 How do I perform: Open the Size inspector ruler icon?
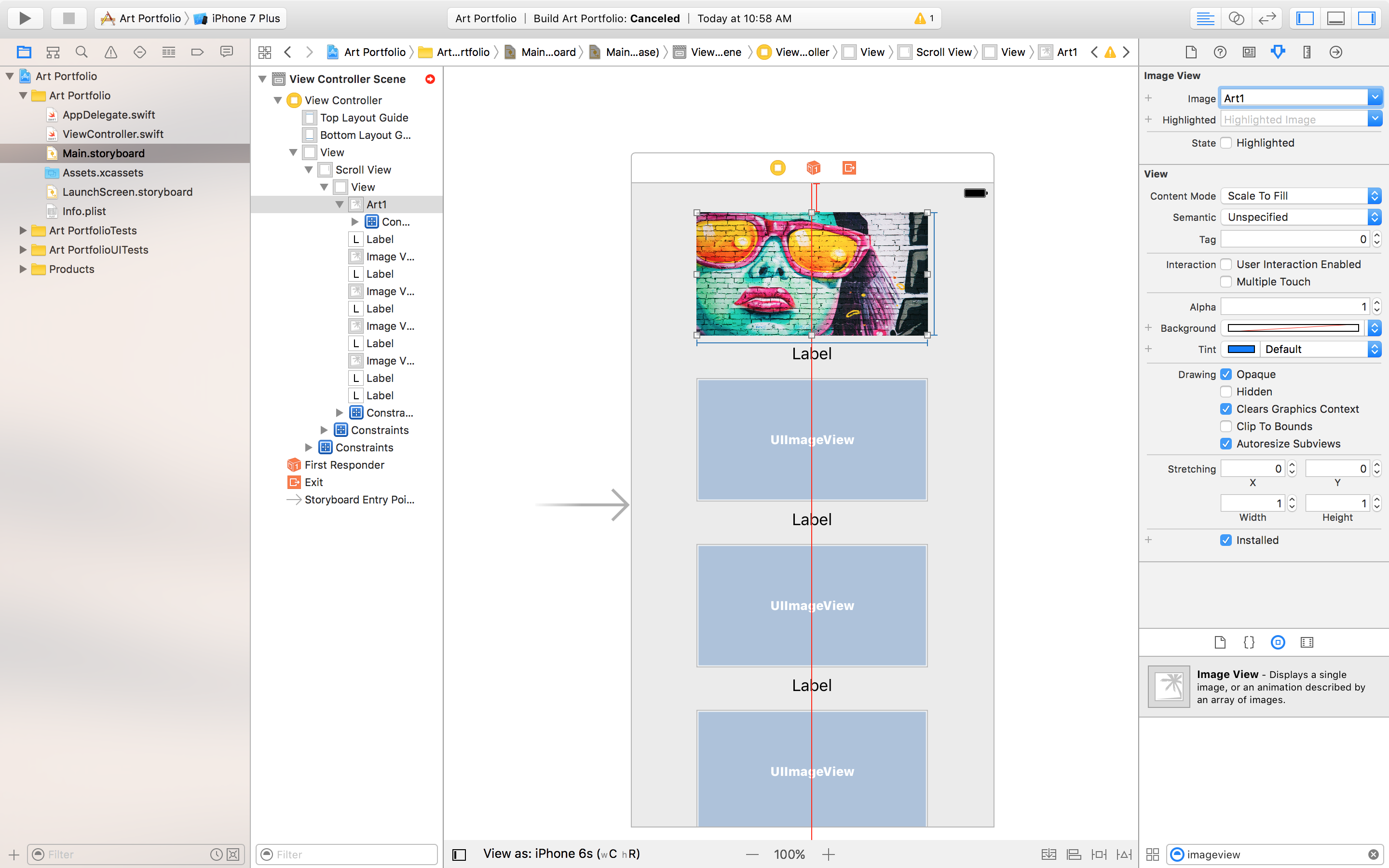pos(1307,52)
